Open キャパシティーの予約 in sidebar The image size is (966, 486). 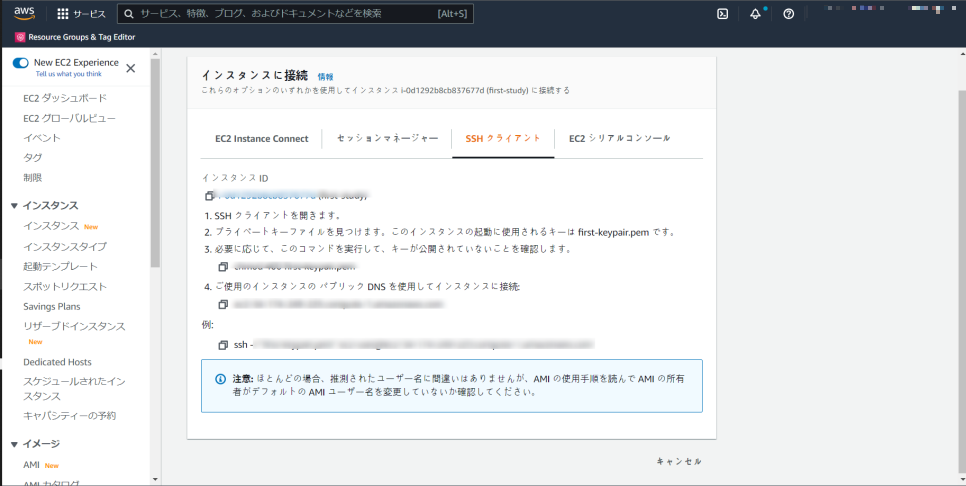(69, 416)
